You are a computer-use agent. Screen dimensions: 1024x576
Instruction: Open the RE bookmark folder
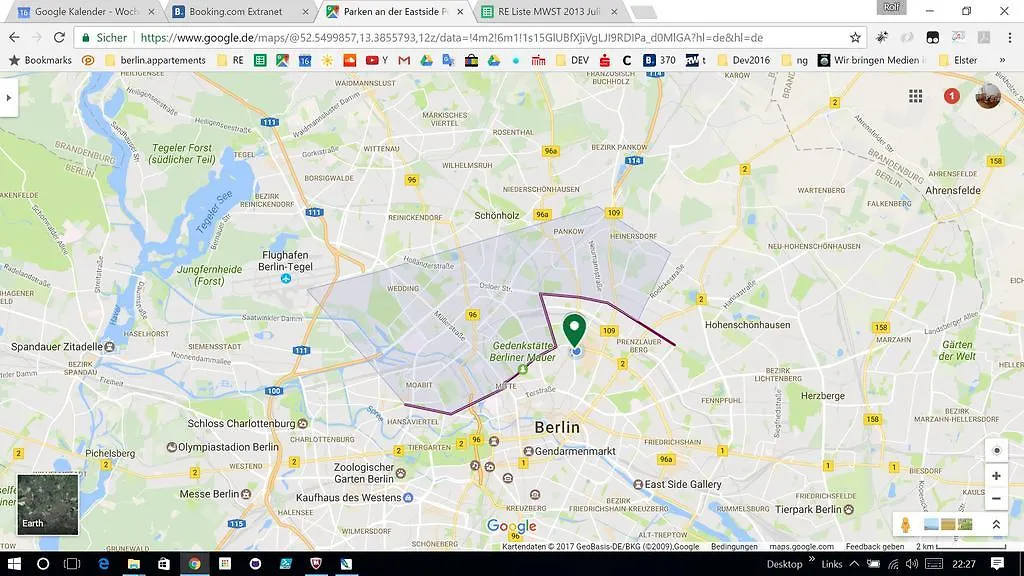[231, 60]
